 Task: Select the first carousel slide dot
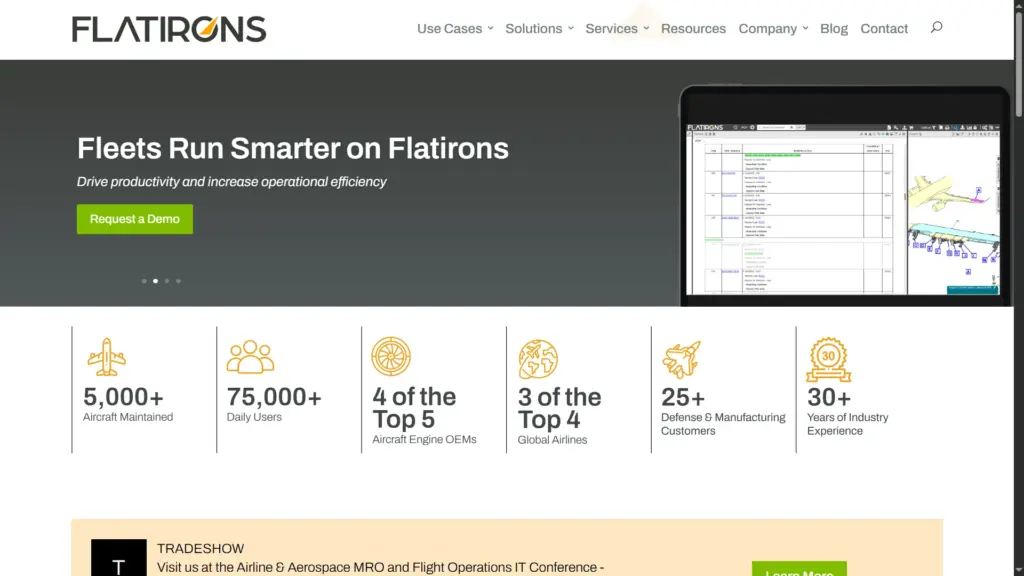tap(144, 281)
